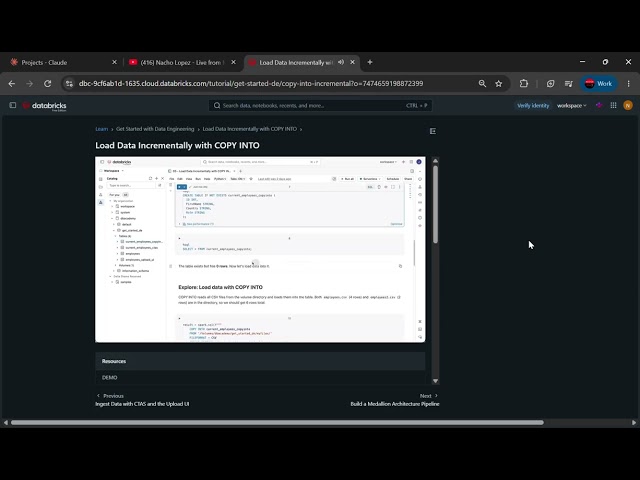Click the address bar URL
The height and width of the screenshot is (480, 640).
point(251,84)
